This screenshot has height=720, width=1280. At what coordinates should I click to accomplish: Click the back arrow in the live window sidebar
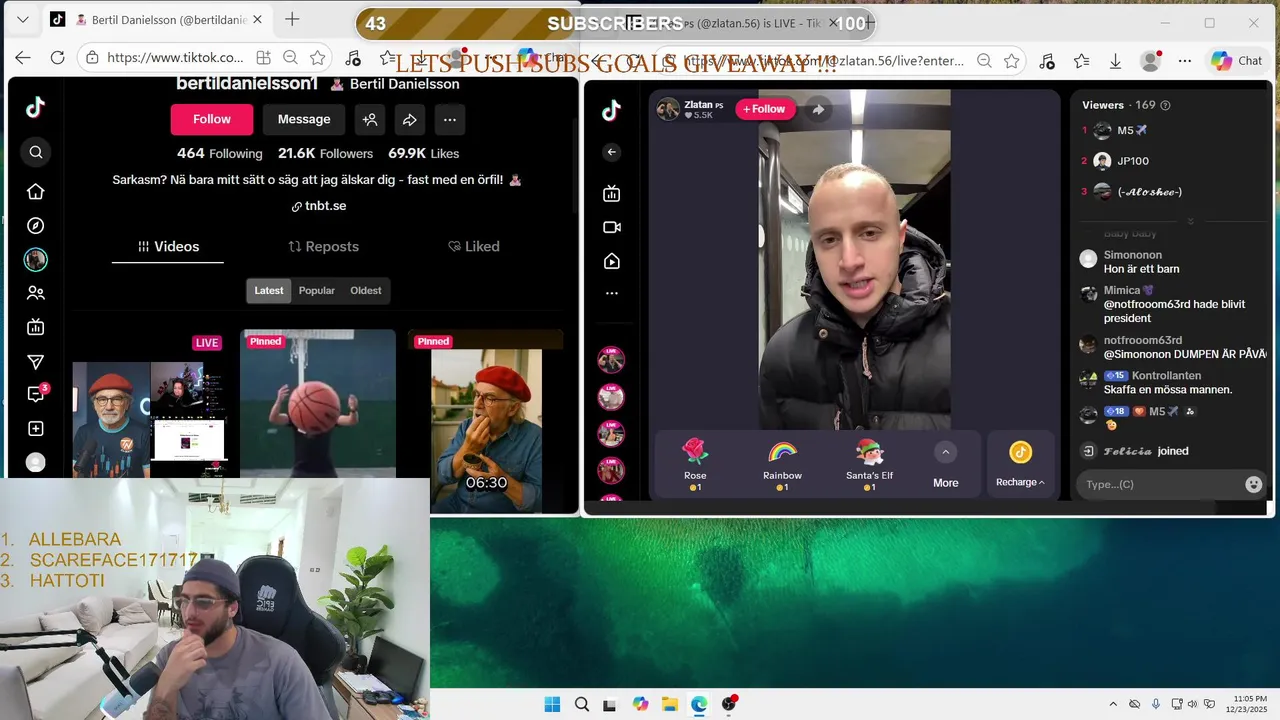pyautogui.click(x=612, y=152)
